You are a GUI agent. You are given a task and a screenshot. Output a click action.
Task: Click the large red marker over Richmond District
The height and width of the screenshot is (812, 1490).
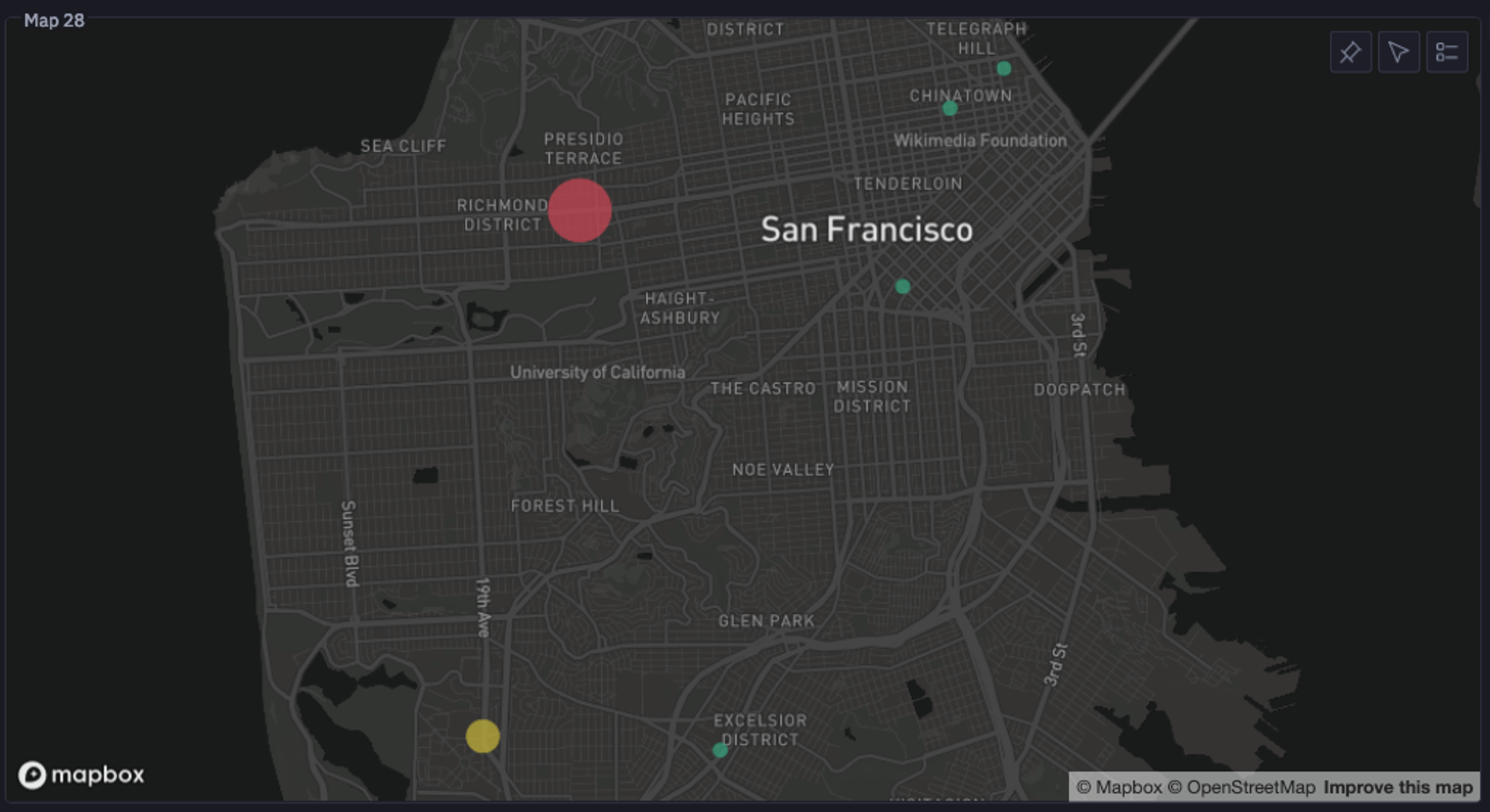(580, 212)
